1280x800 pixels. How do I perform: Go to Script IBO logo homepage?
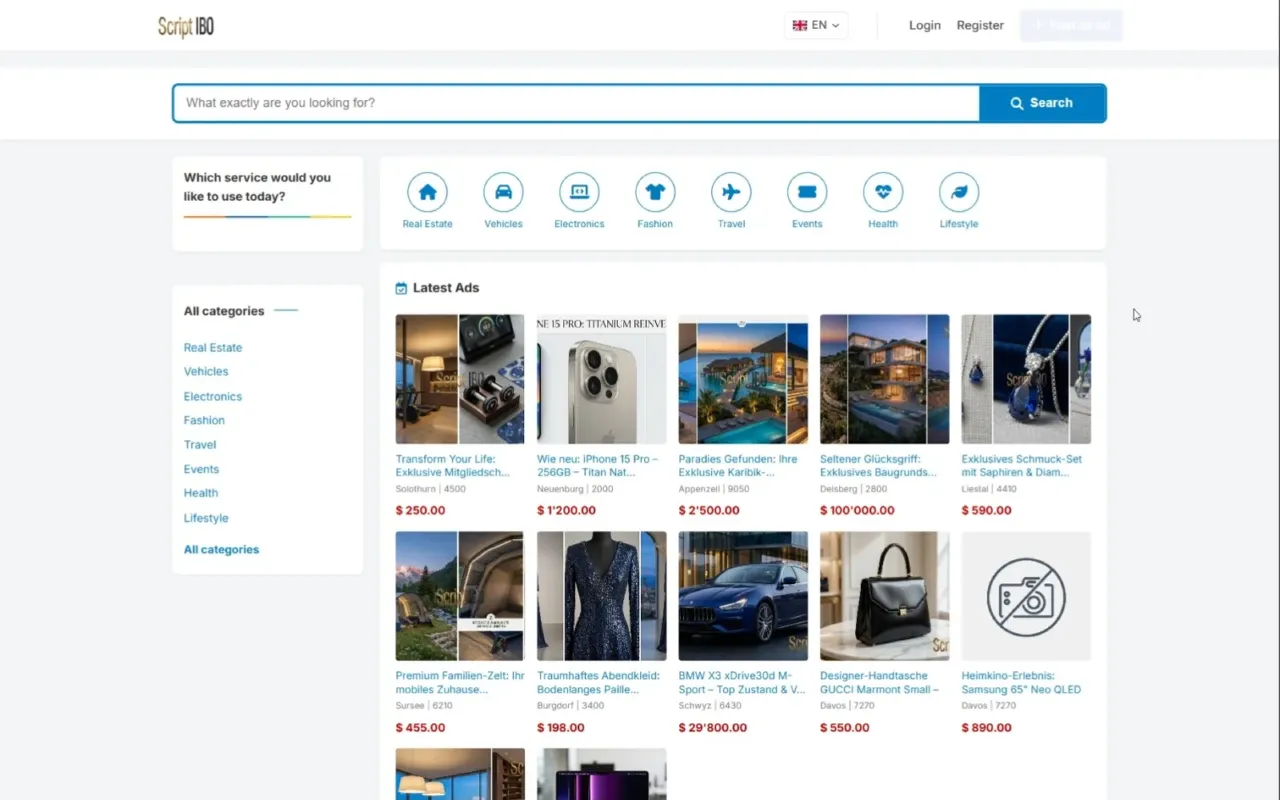point(186,26)
